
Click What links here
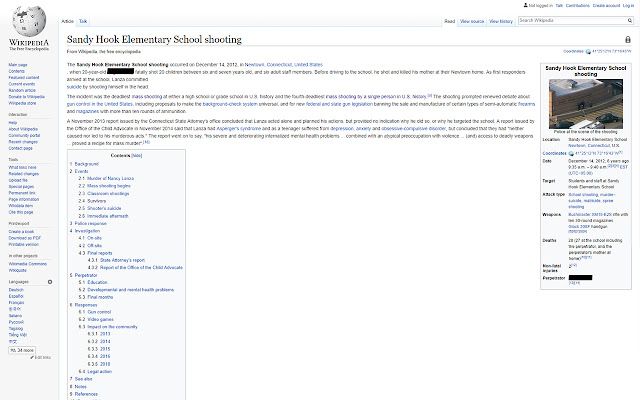[22, 167]
